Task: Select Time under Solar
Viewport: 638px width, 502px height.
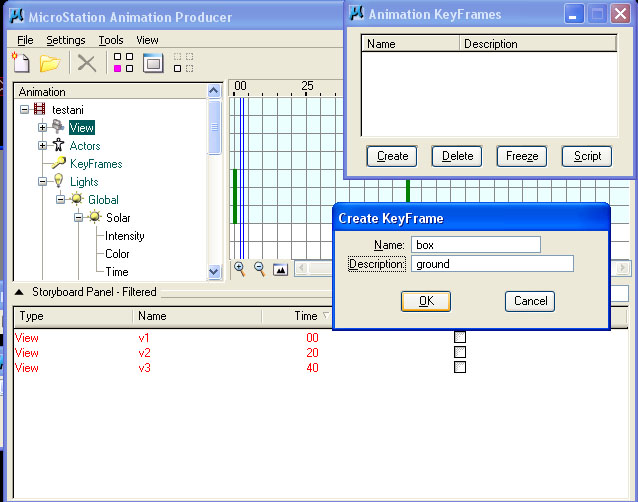Action: click(x=117, y=271)
